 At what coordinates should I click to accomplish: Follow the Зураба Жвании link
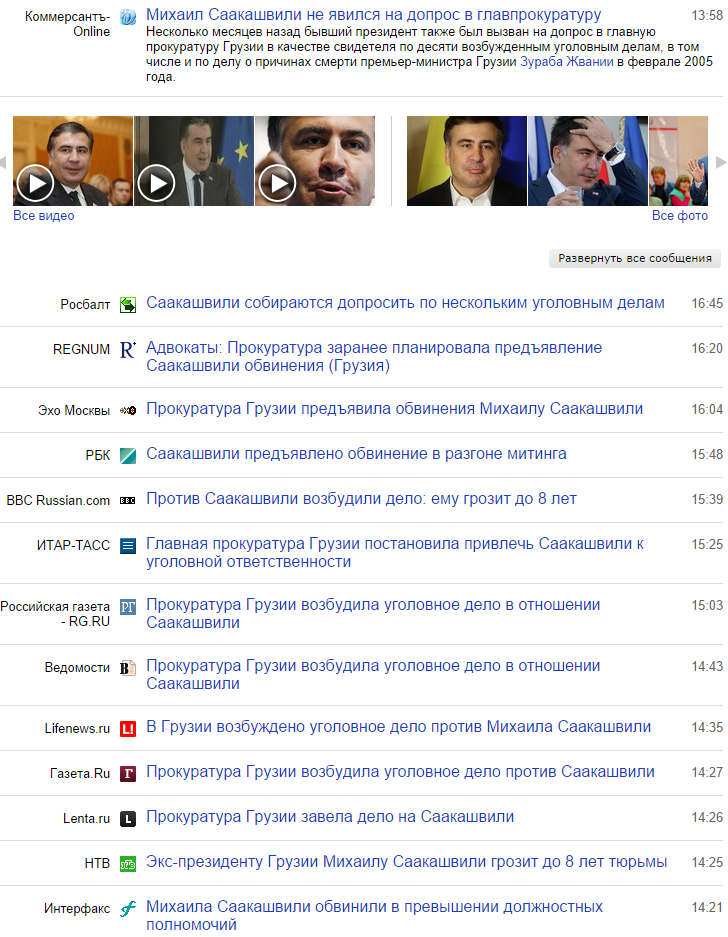point(567,62)
